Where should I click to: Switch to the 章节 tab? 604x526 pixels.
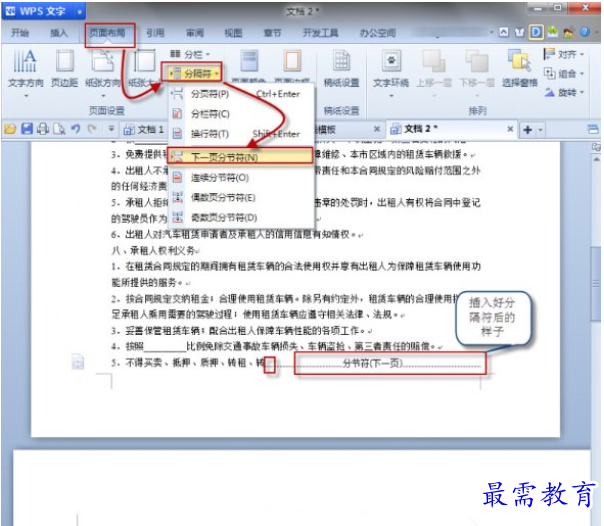[x=272, y=33]
